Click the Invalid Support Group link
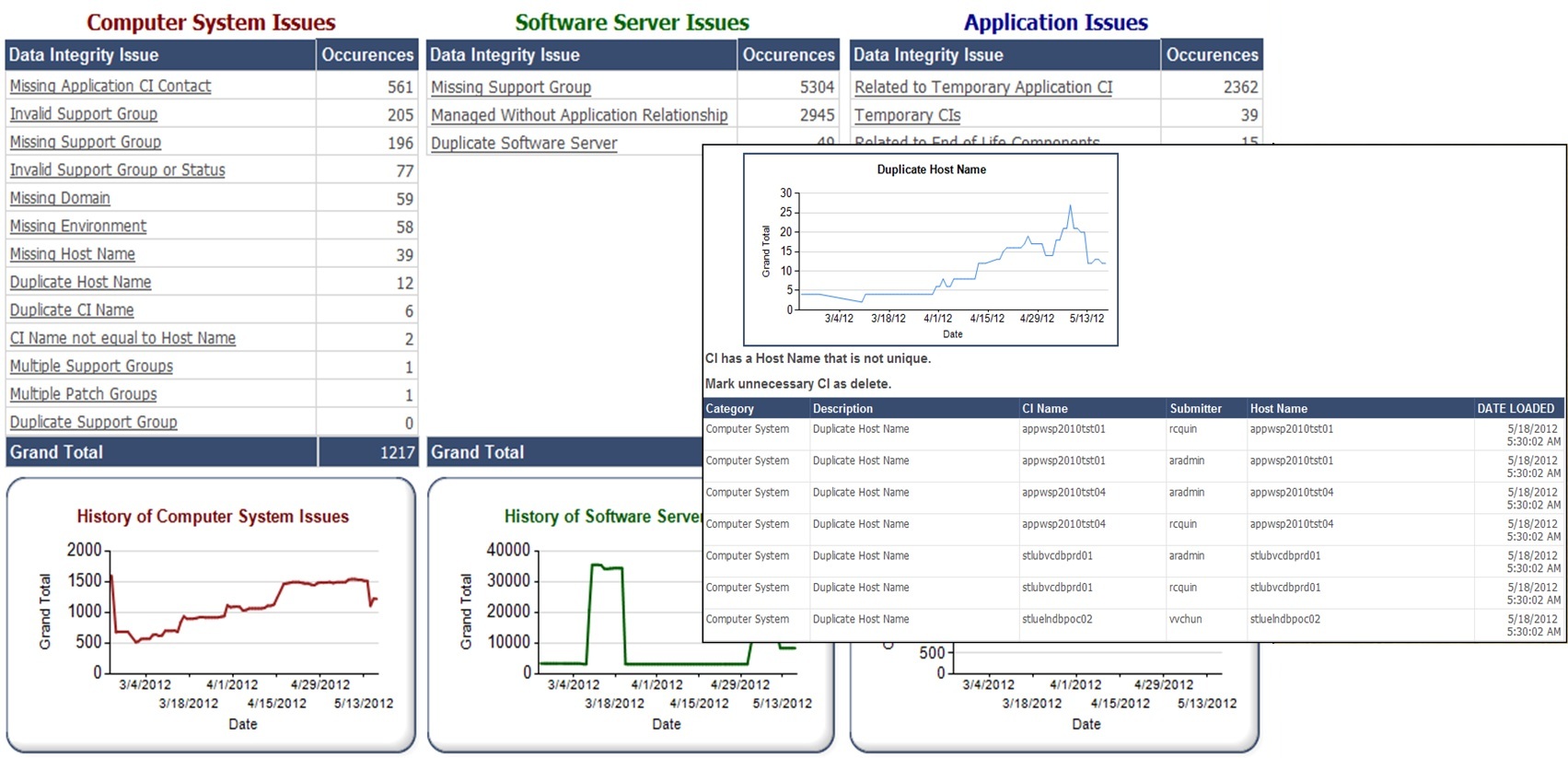This screenshot has height=758, width=1568. 83,114
